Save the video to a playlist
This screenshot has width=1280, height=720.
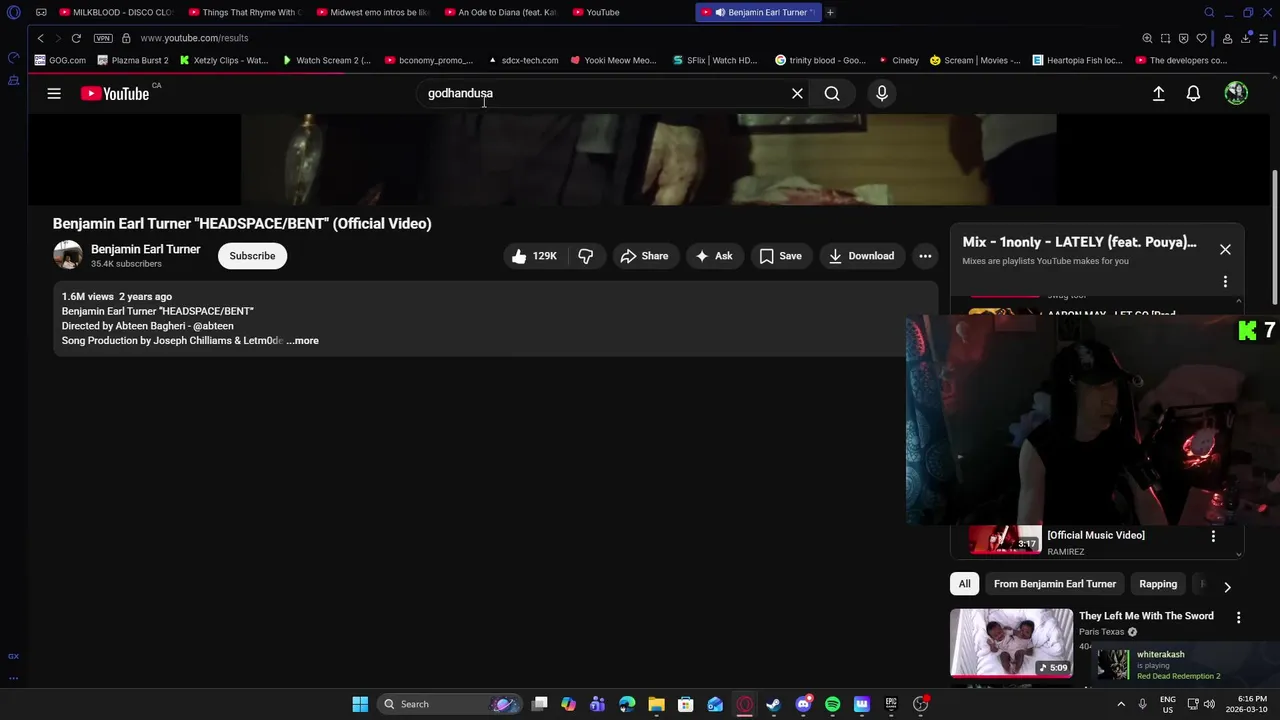(x=780, y=256)
